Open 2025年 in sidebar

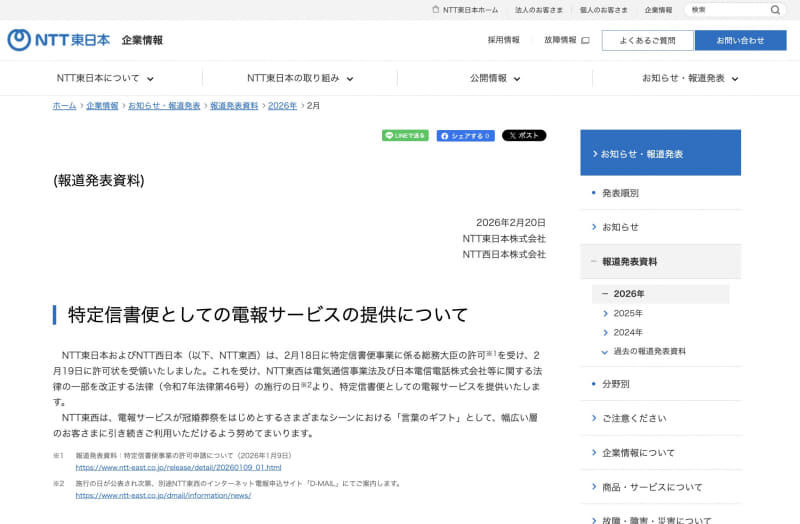pyautogui.click(x=628, y=313)
